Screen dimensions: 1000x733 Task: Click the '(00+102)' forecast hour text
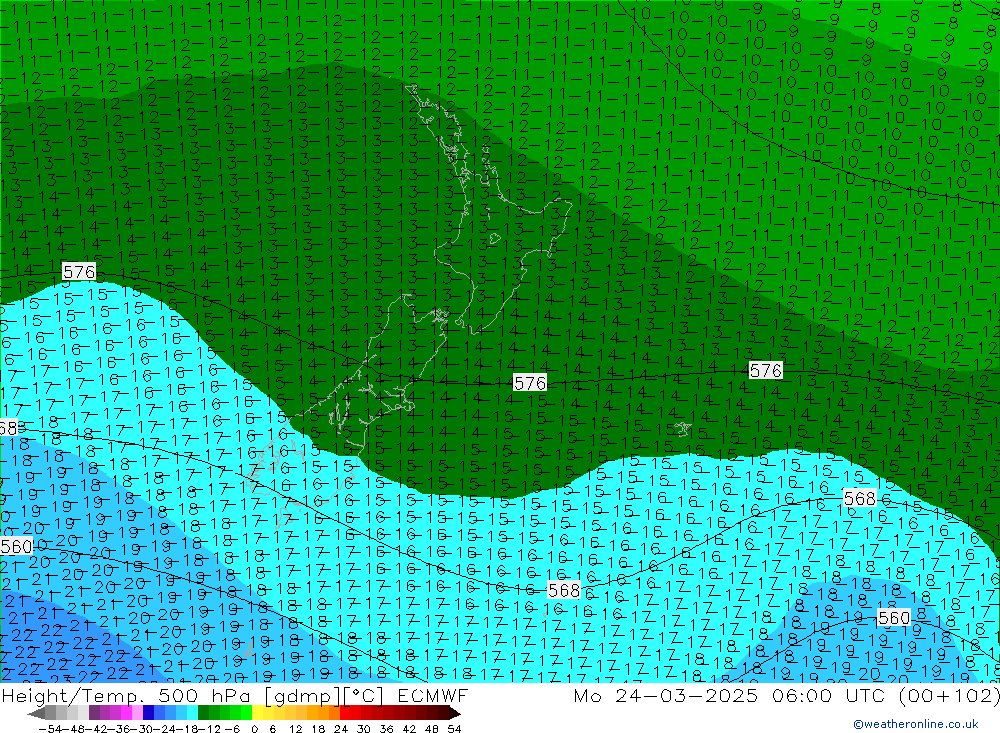[x=949, y=695]
